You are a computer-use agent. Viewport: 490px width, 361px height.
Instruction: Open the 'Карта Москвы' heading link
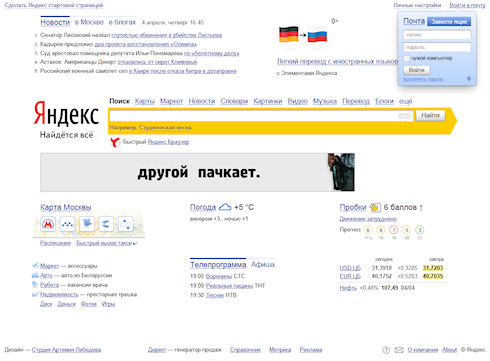66,207
